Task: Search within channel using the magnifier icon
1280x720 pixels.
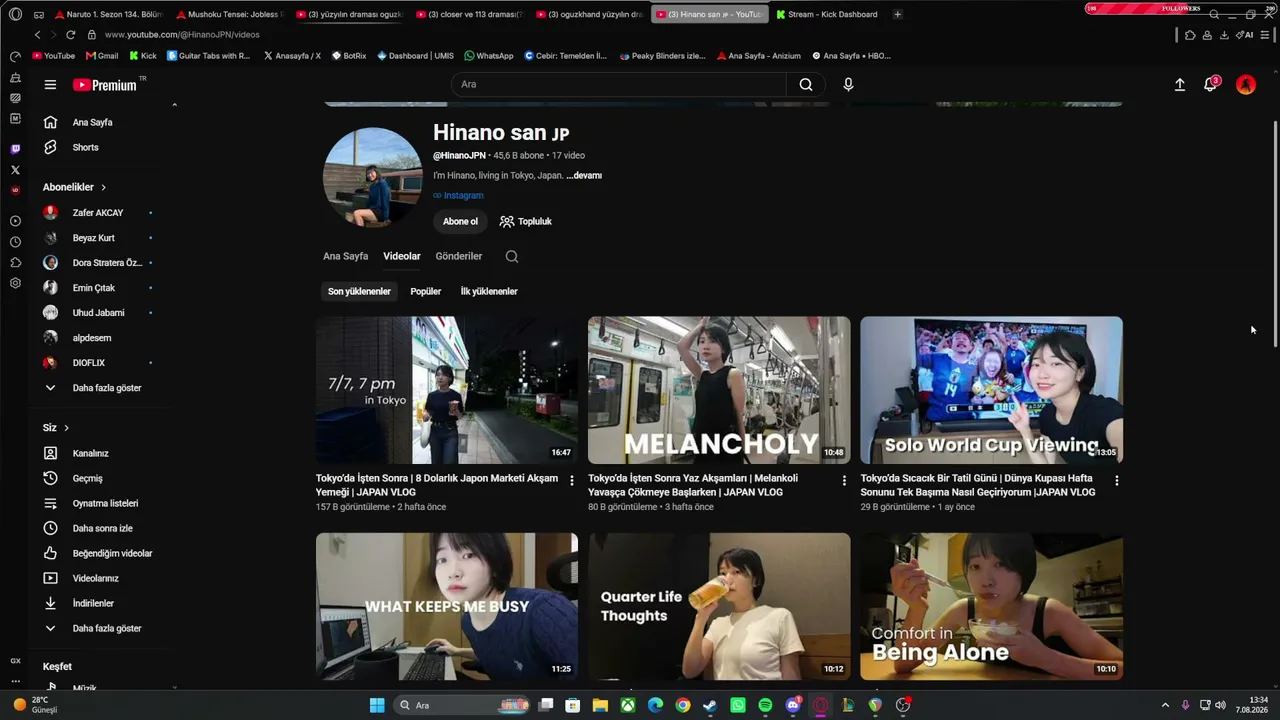Action: pyautogui.click(x=512, y=257)
